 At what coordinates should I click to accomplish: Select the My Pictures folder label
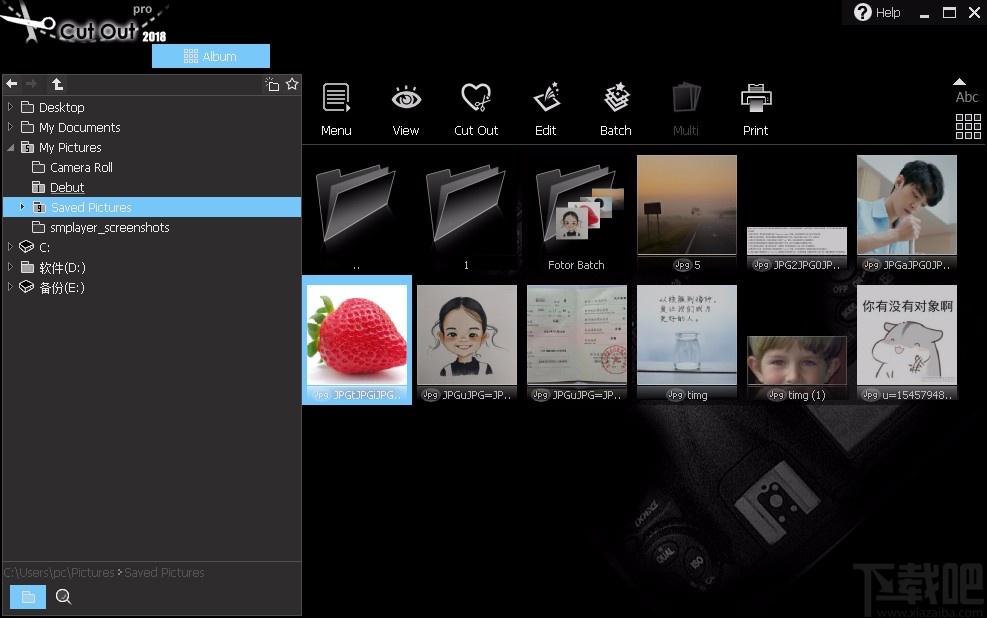click(70, 147)
